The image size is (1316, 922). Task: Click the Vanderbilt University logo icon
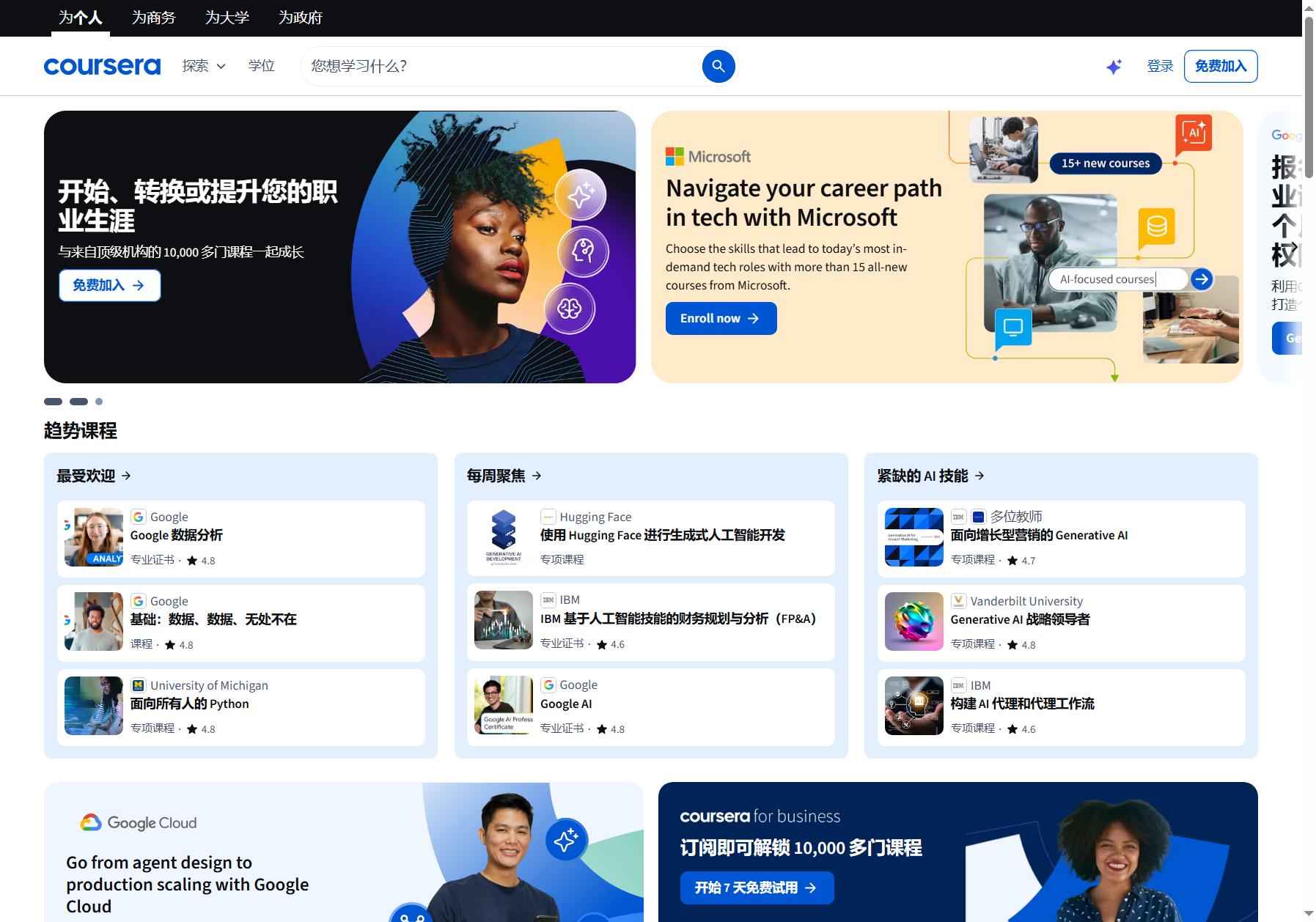pos(958,601)
